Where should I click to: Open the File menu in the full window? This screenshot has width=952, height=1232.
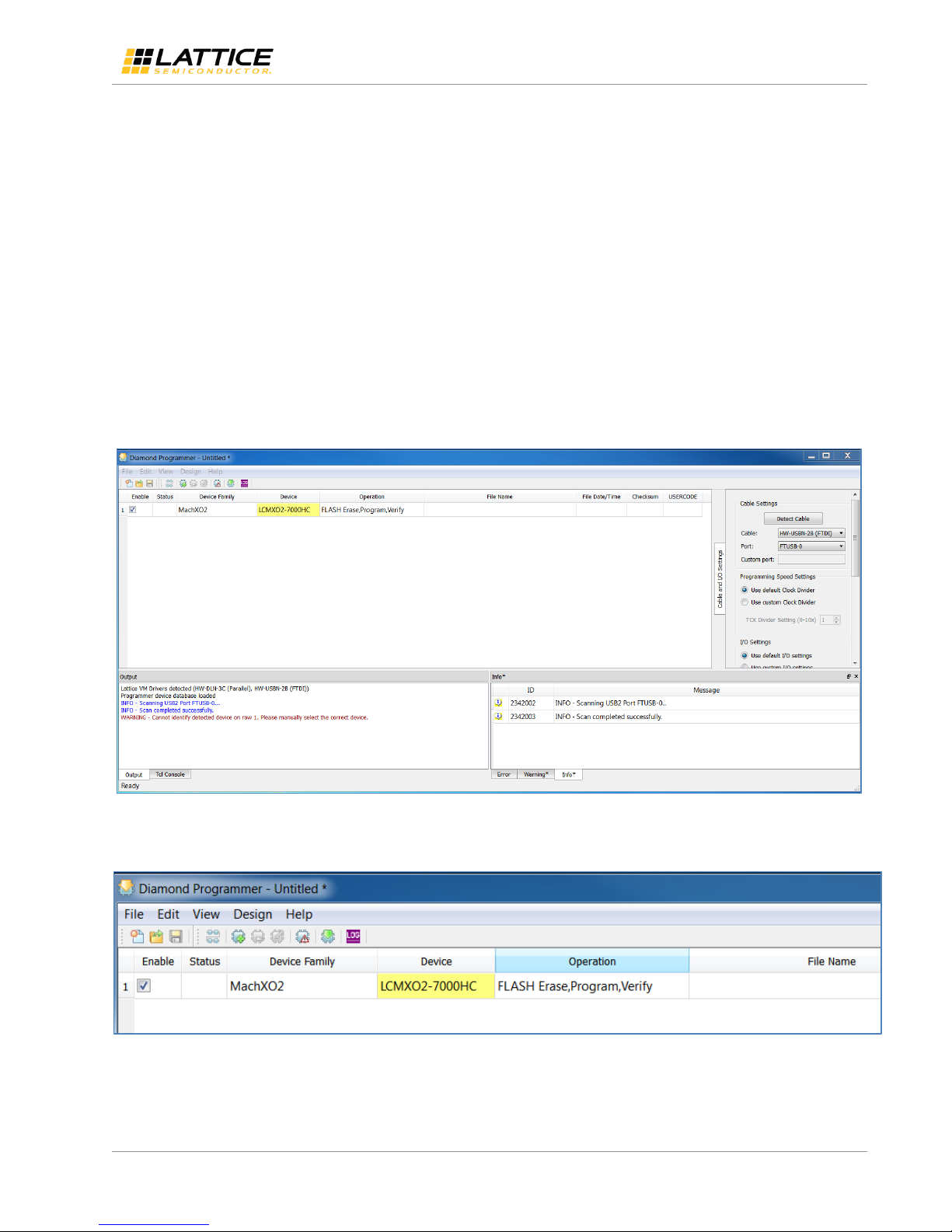(127, 471)
